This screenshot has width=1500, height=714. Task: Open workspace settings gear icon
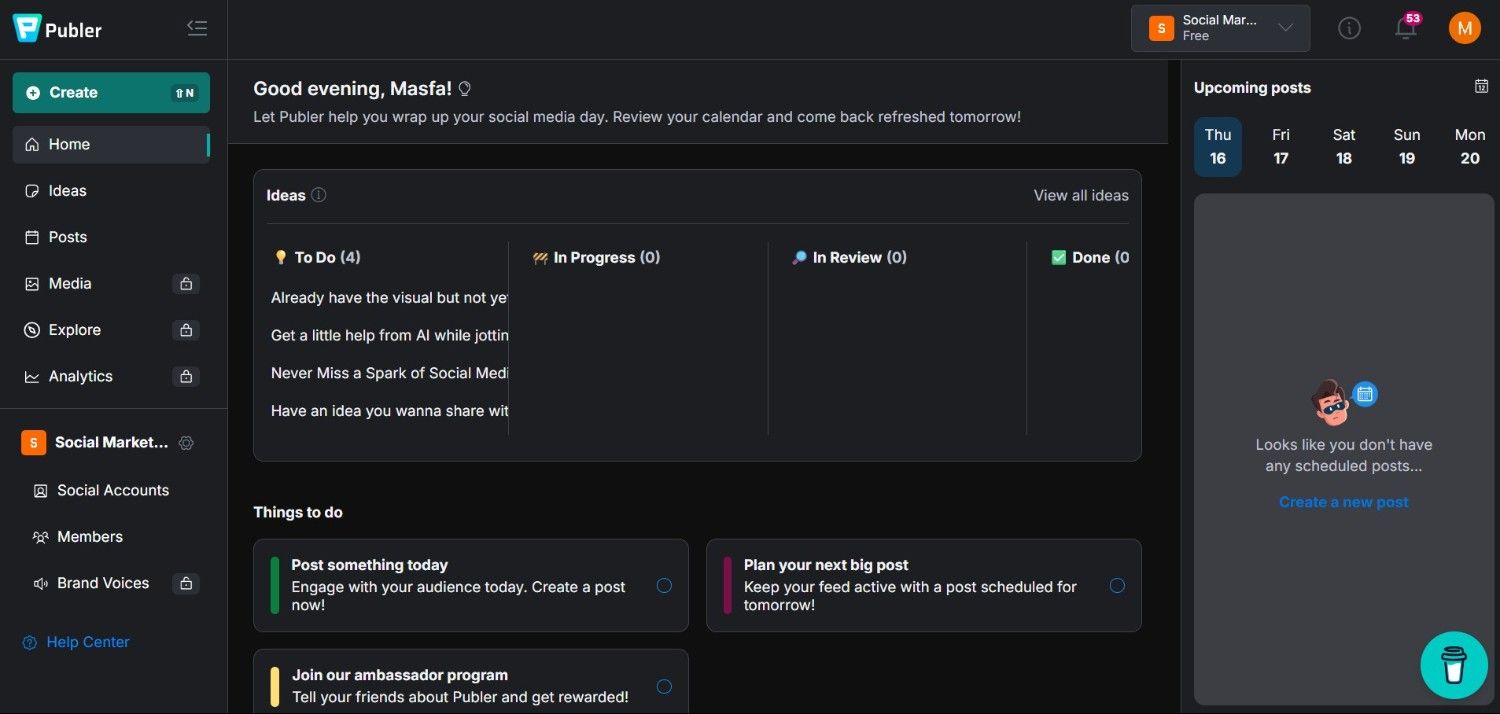click(186, 443)
